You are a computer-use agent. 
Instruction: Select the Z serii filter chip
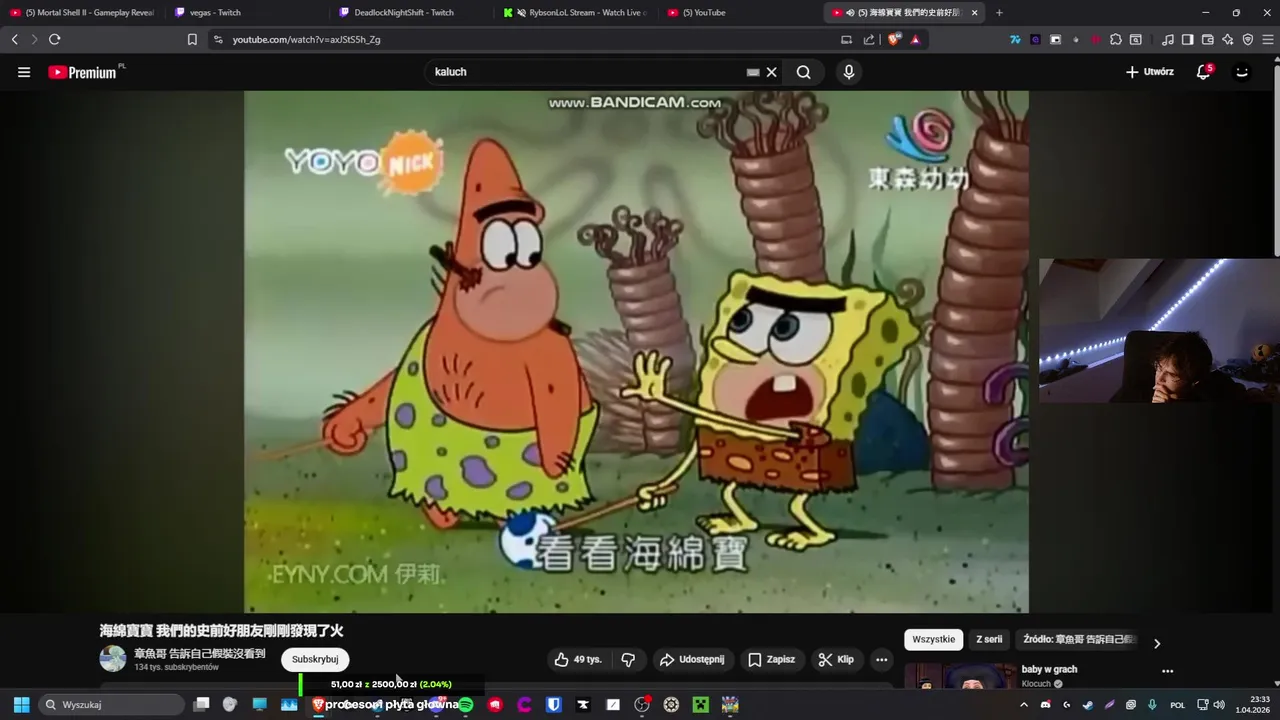[x=989, y=640]
